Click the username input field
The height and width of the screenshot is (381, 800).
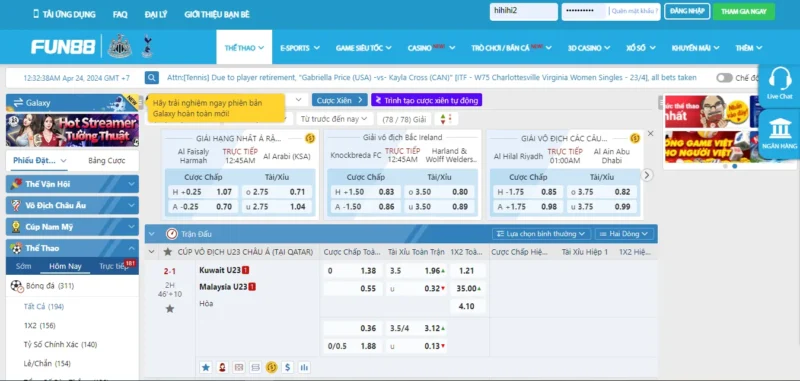click(523, 11)
